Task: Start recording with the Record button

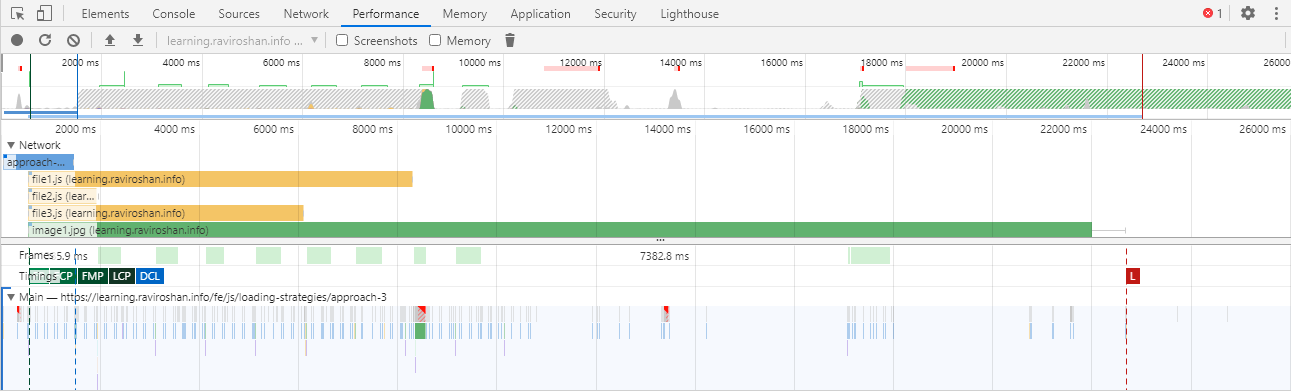Action: point(17,40)
